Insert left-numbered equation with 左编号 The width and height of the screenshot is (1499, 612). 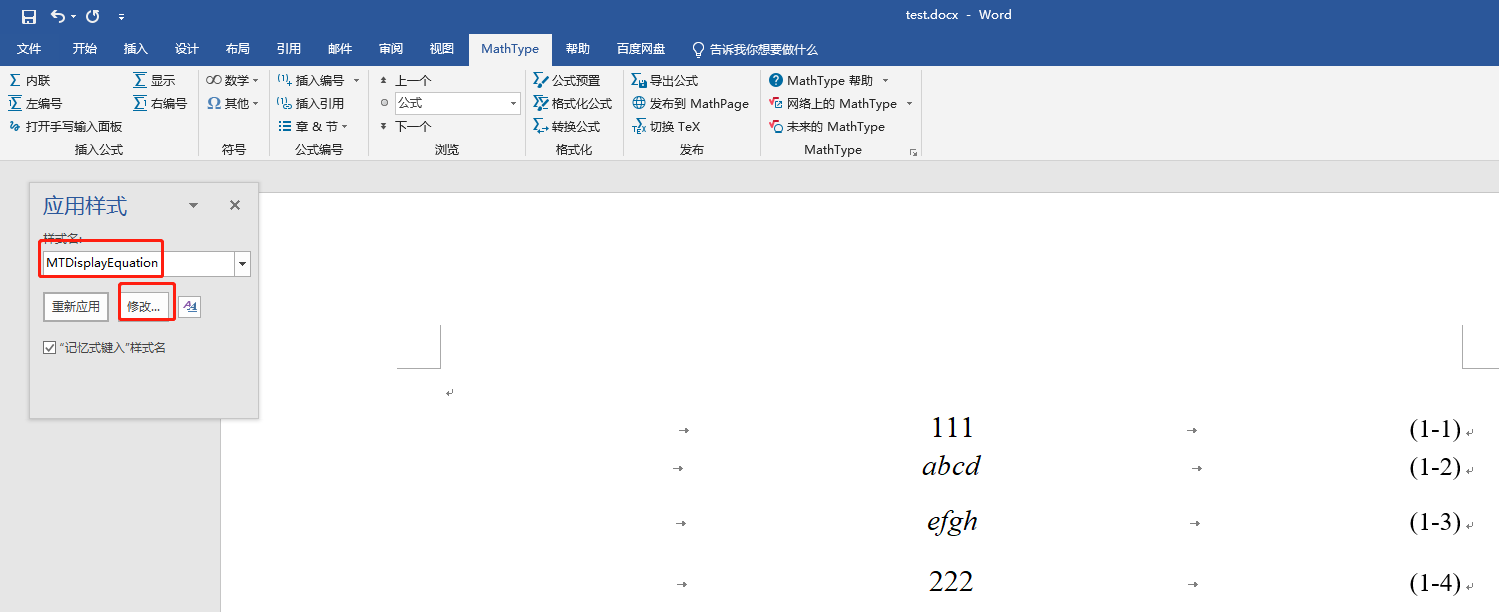[35, 103]
